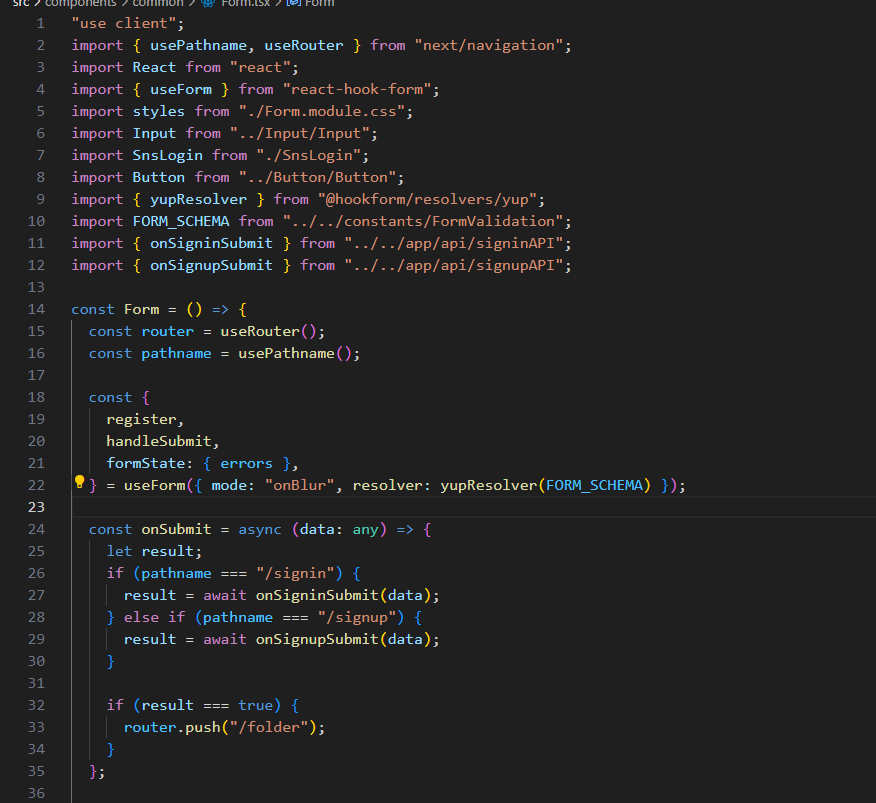The image size is (876, 803).
Task: Click the "@hookform/resolvers/yup" string
Action: tap(427, 199)
